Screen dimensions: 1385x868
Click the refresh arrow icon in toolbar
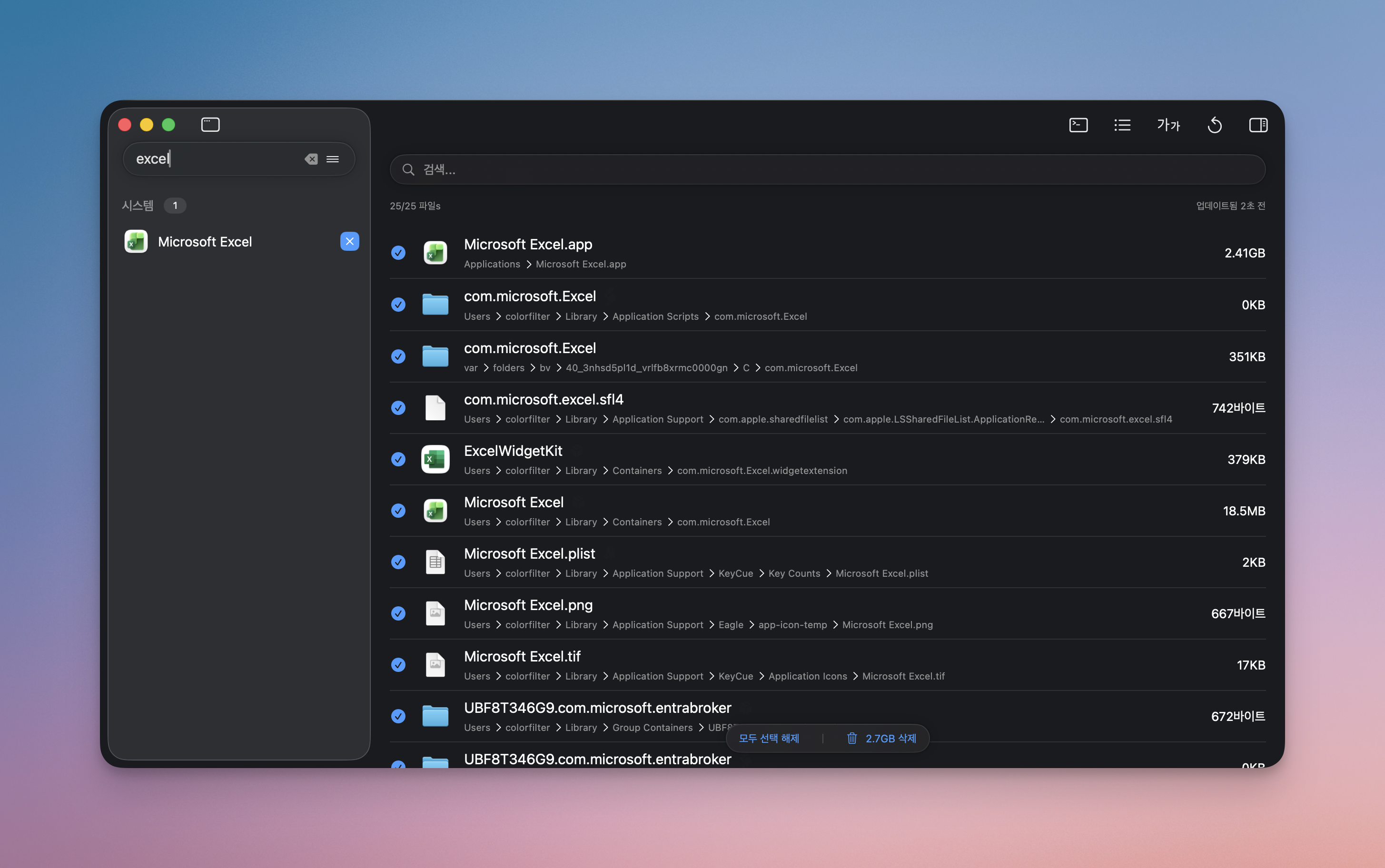click(1215, 125)
